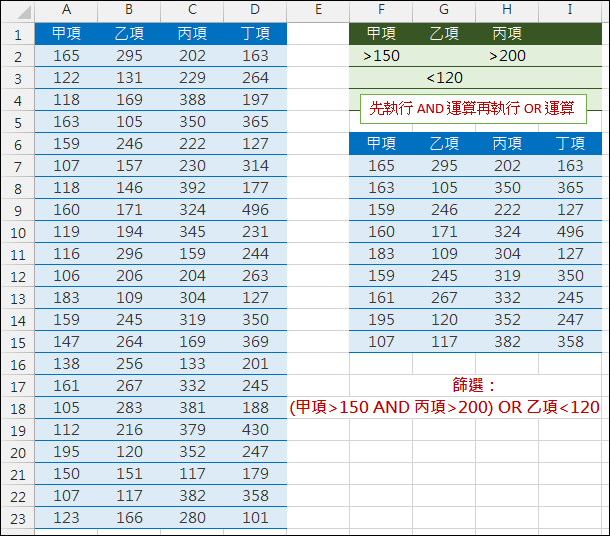This screenshot has height=536, width=610.
Task: Click cell A20 value 195 in column A
Action: click(66, 452)
